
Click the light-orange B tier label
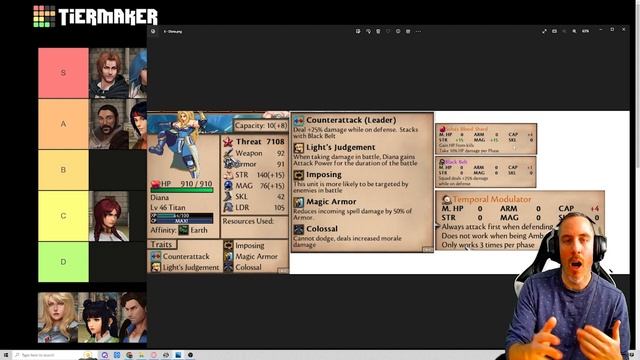click(x=63, y=170)
